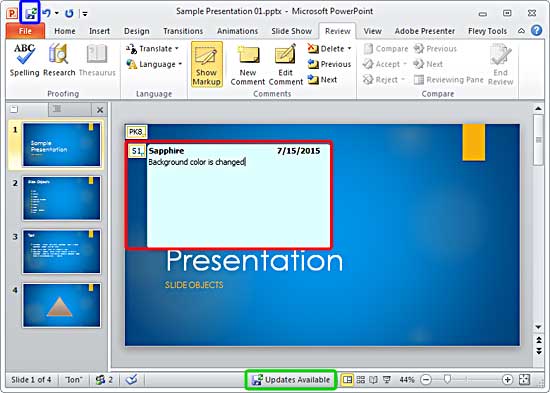Switch to the Transitions tab

pos(183,31)
